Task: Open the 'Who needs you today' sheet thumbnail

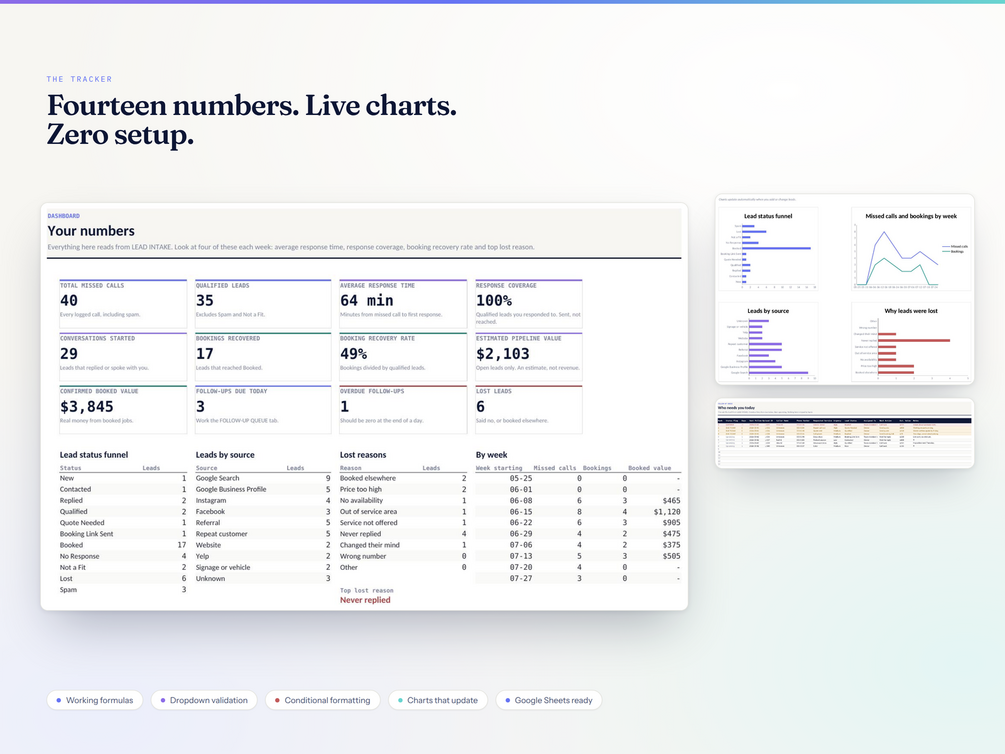Action: tap(845, 433)
